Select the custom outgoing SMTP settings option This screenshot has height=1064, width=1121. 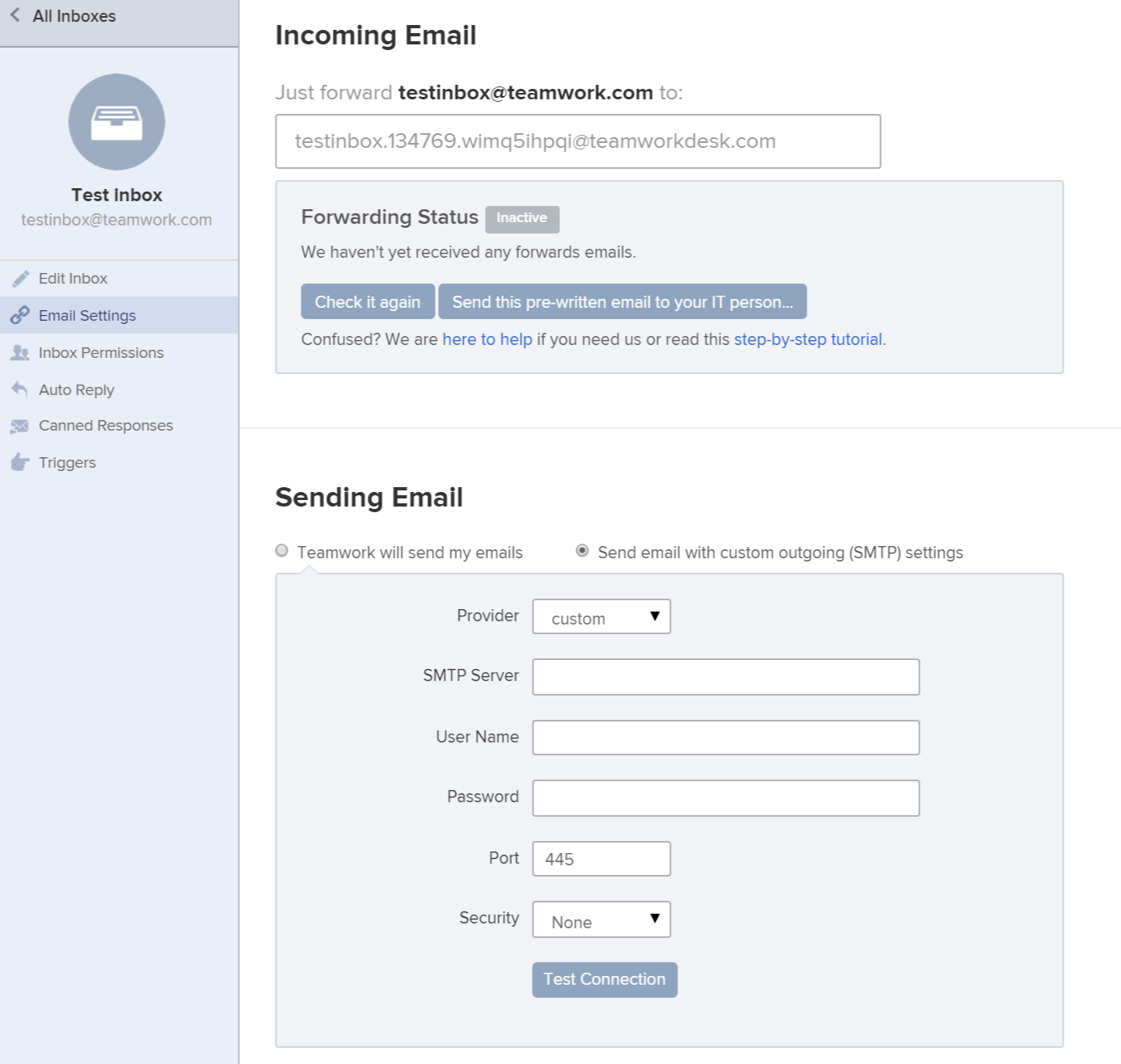pyautogui.click(x=582, y=551)
